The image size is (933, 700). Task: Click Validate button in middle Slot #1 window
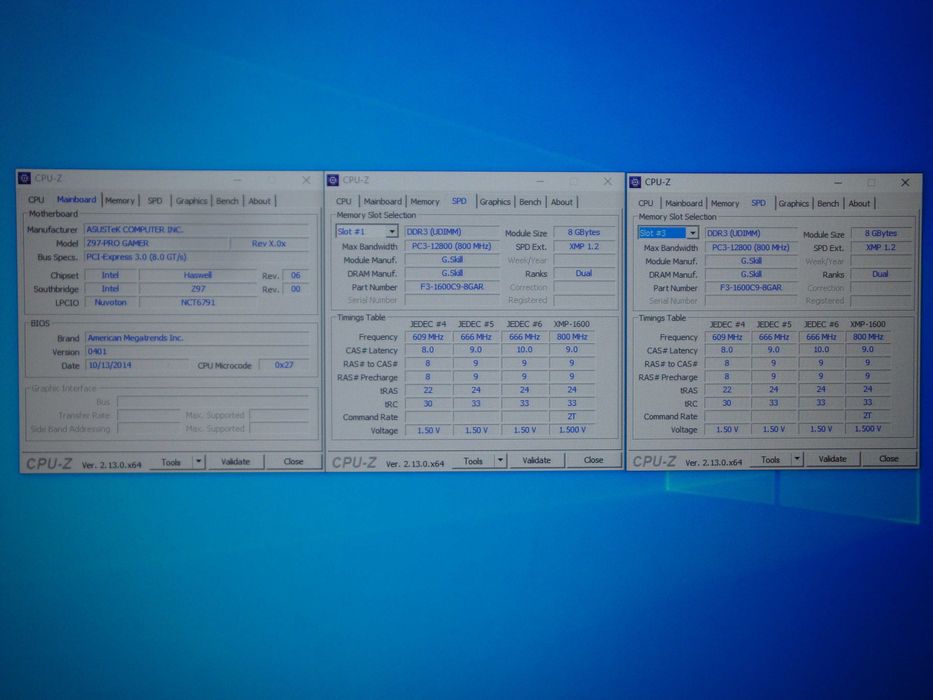536,460
